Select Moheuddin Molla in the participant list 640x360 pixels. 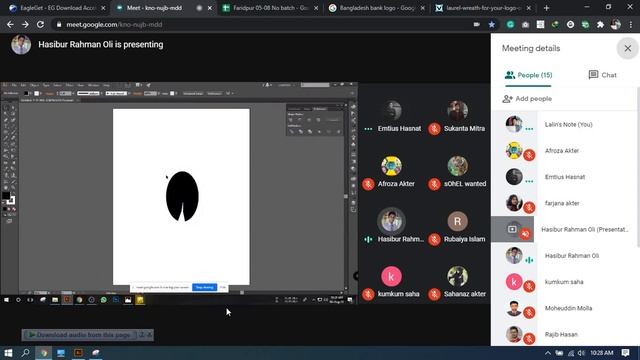pos(564,308)
